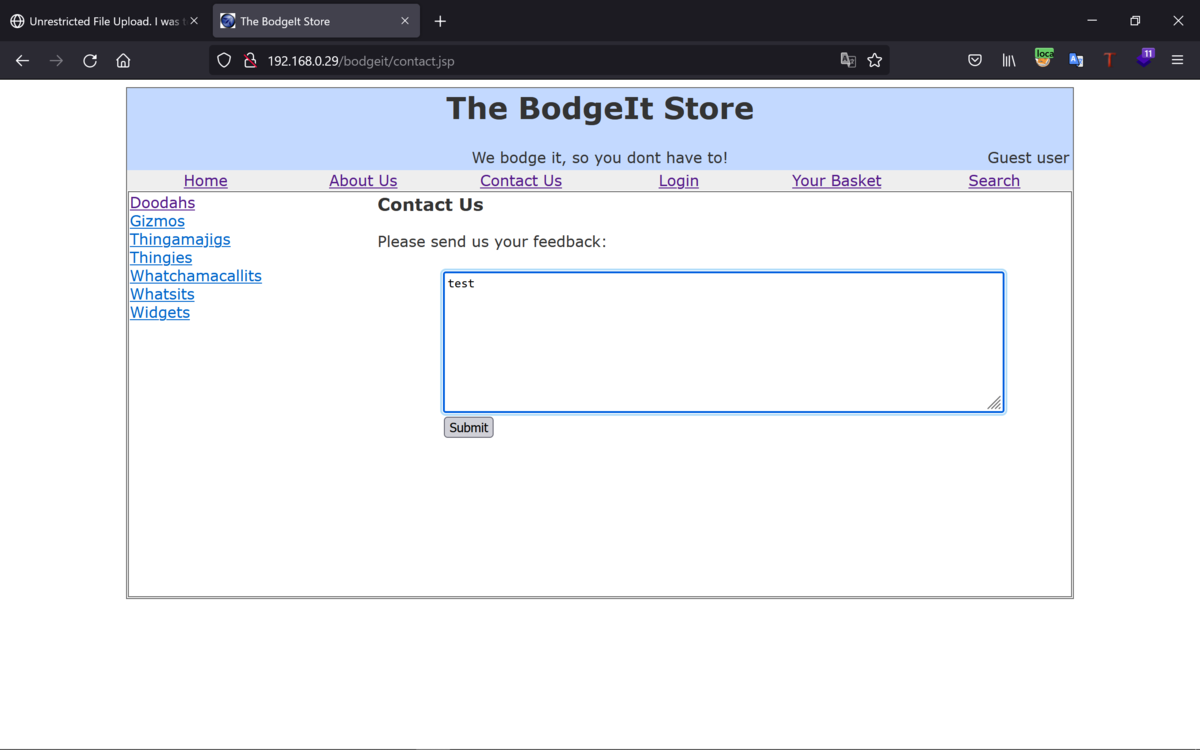Go to the Home page link
Screen dimensions: 1200x750
click(206, 181)
